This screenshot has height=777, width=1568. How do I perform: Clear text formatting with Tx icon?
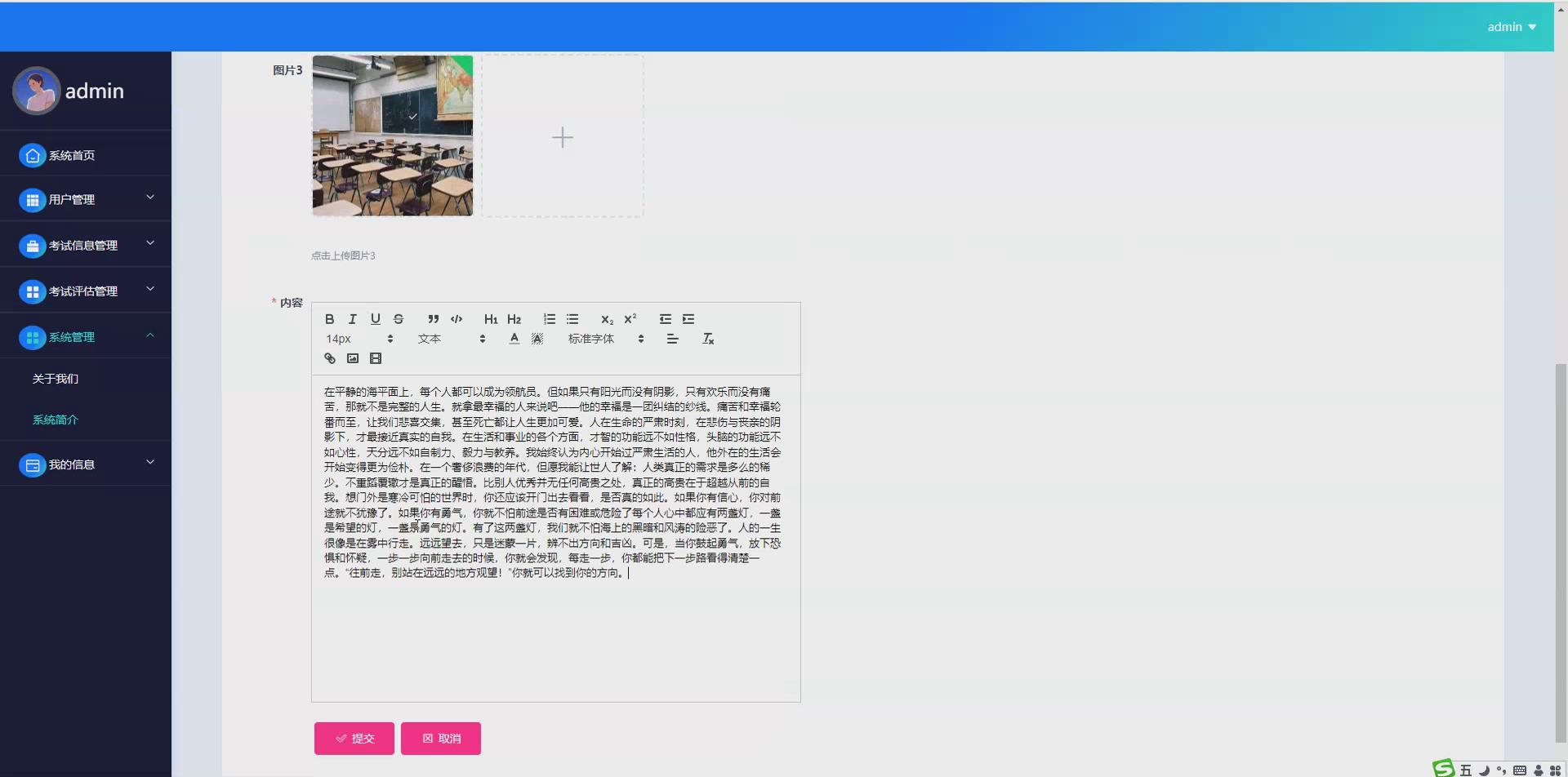709,338
